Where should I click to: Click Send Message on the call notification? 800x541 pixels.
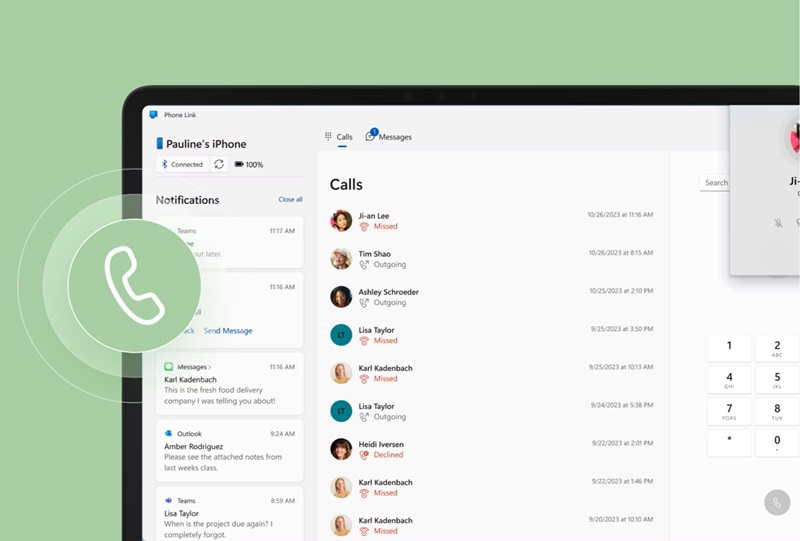228,331
